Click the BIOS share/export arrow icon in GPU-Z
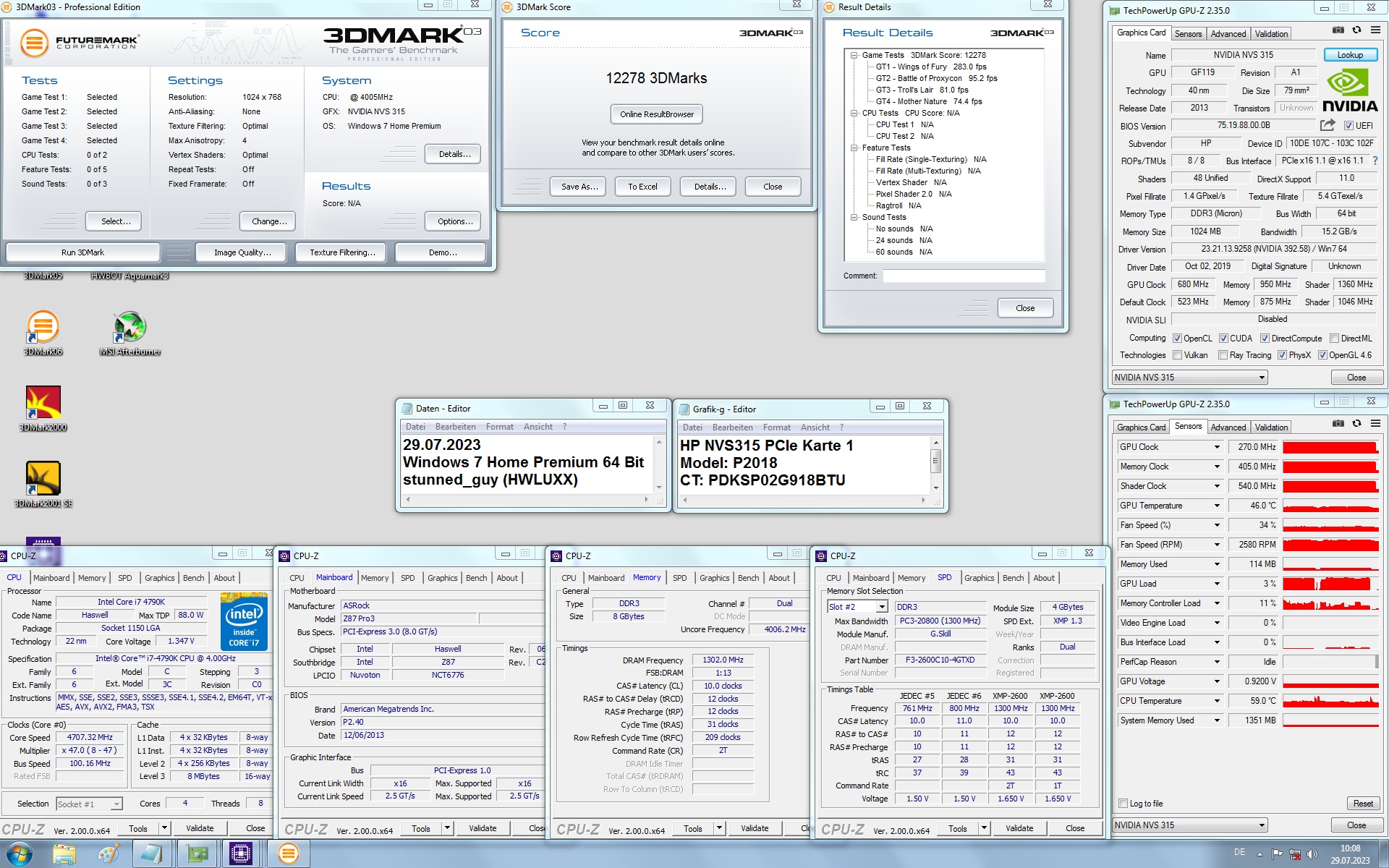 (x=1328, y=125)
